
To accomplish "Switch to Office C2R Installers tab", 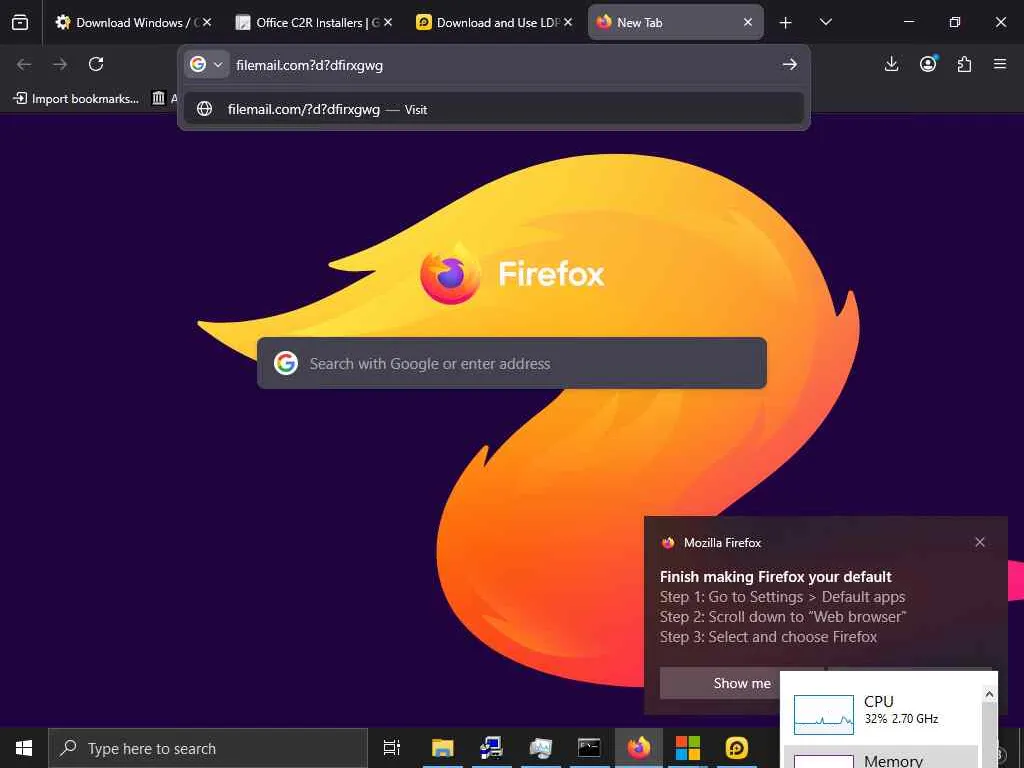I will 313,22.
